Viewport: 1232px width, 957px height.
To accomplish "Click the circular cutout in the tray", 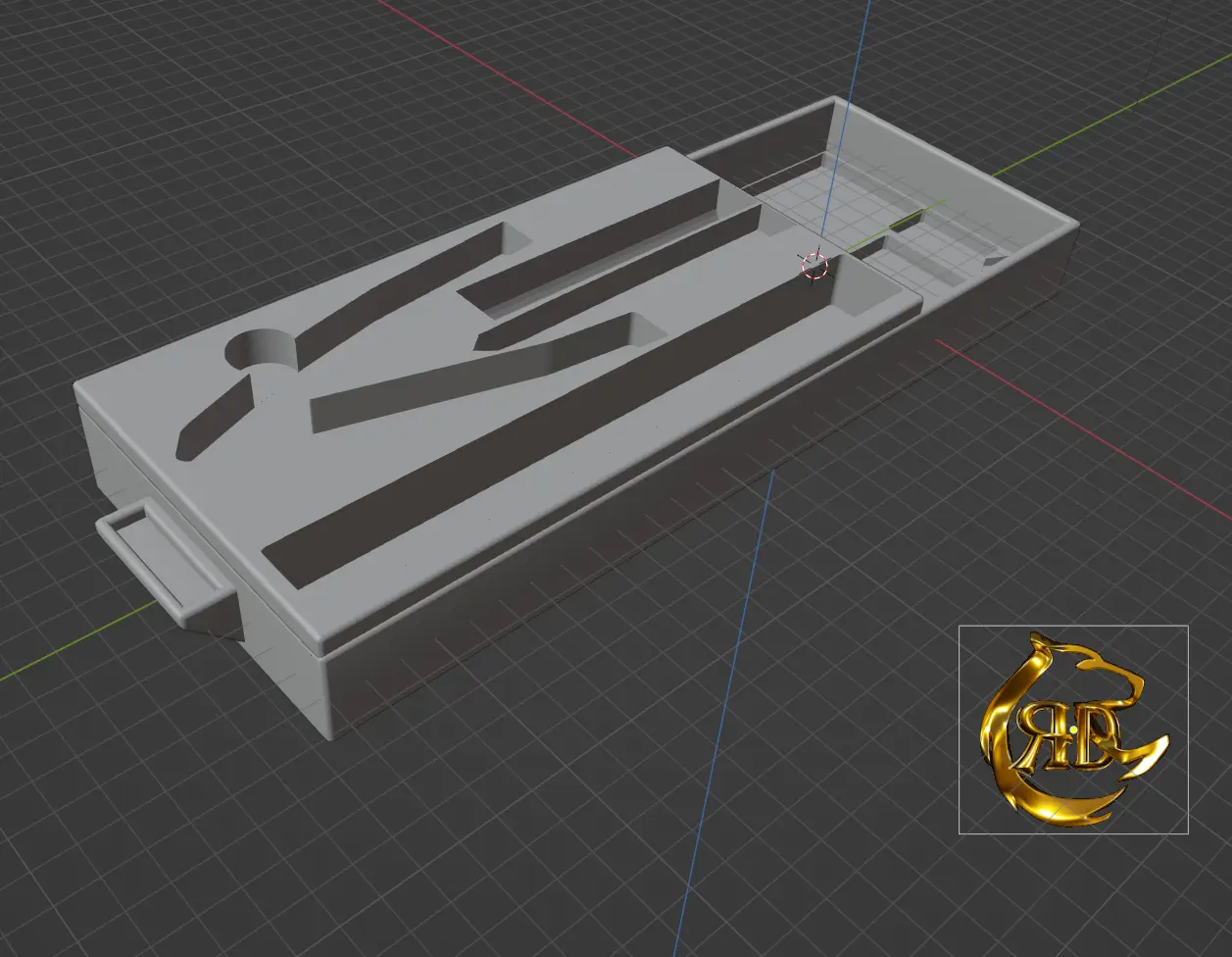I will [x=262, y=349].
